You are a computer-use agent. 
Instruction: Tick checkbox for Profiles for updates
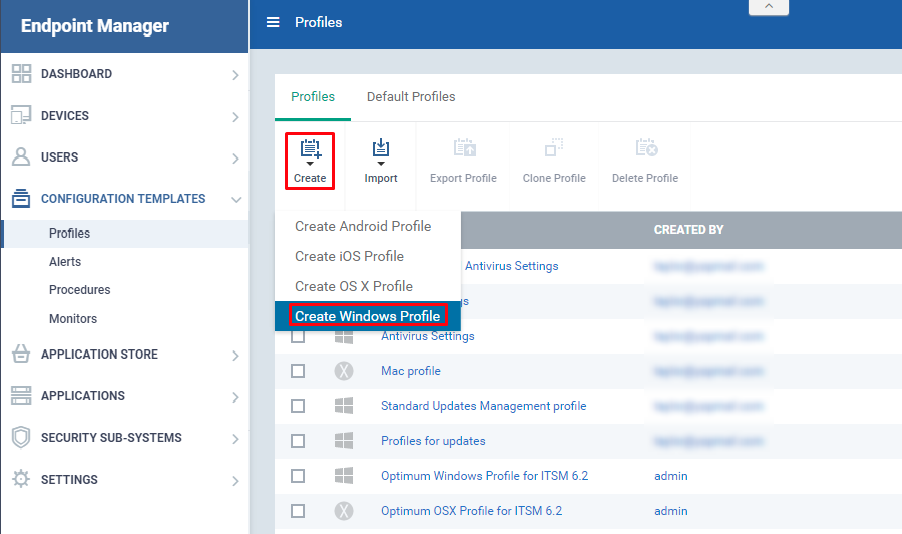tap(298, 441)
